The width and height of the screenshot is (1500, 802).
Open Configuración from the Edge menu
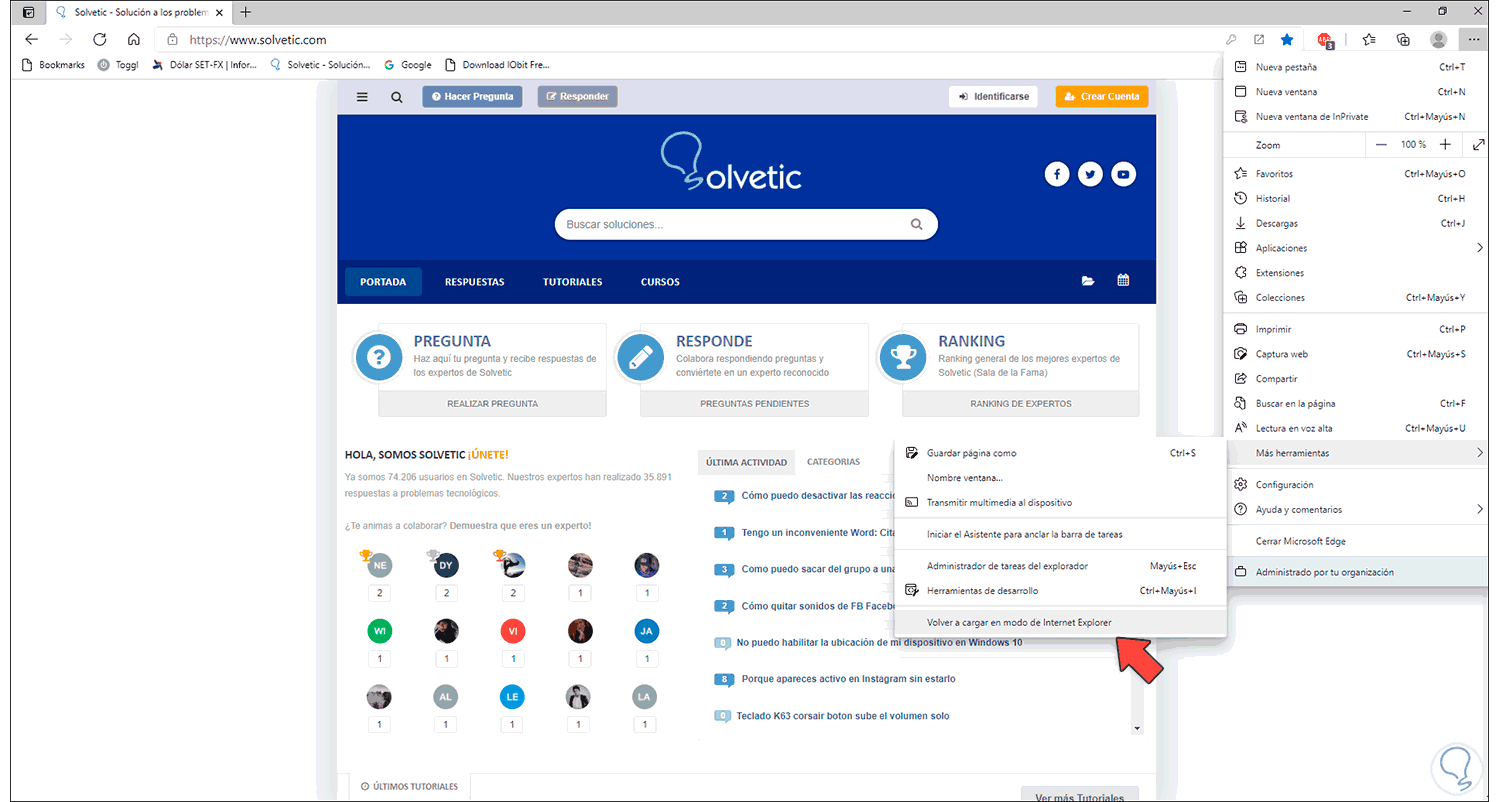1357,485
